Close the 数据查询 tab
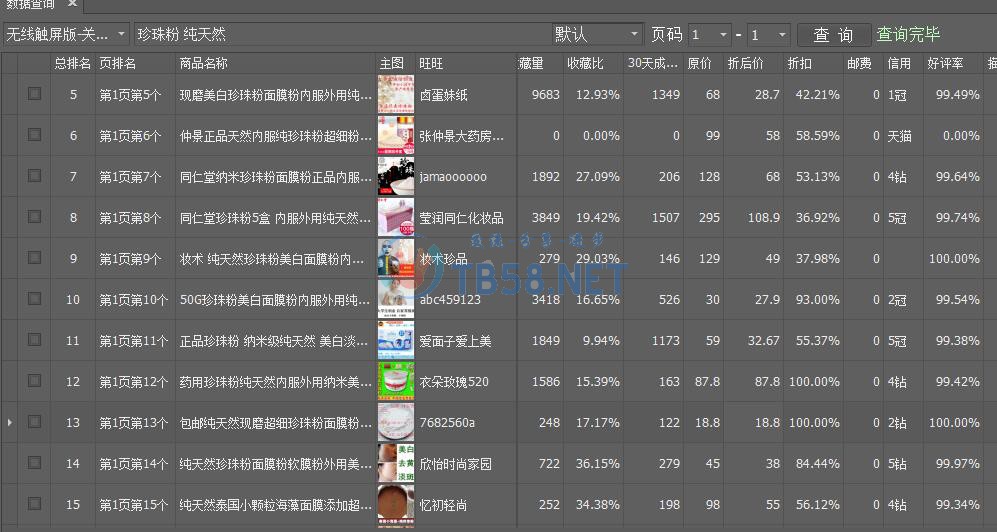This screenshot has width=997, height=532. [72, 5]
